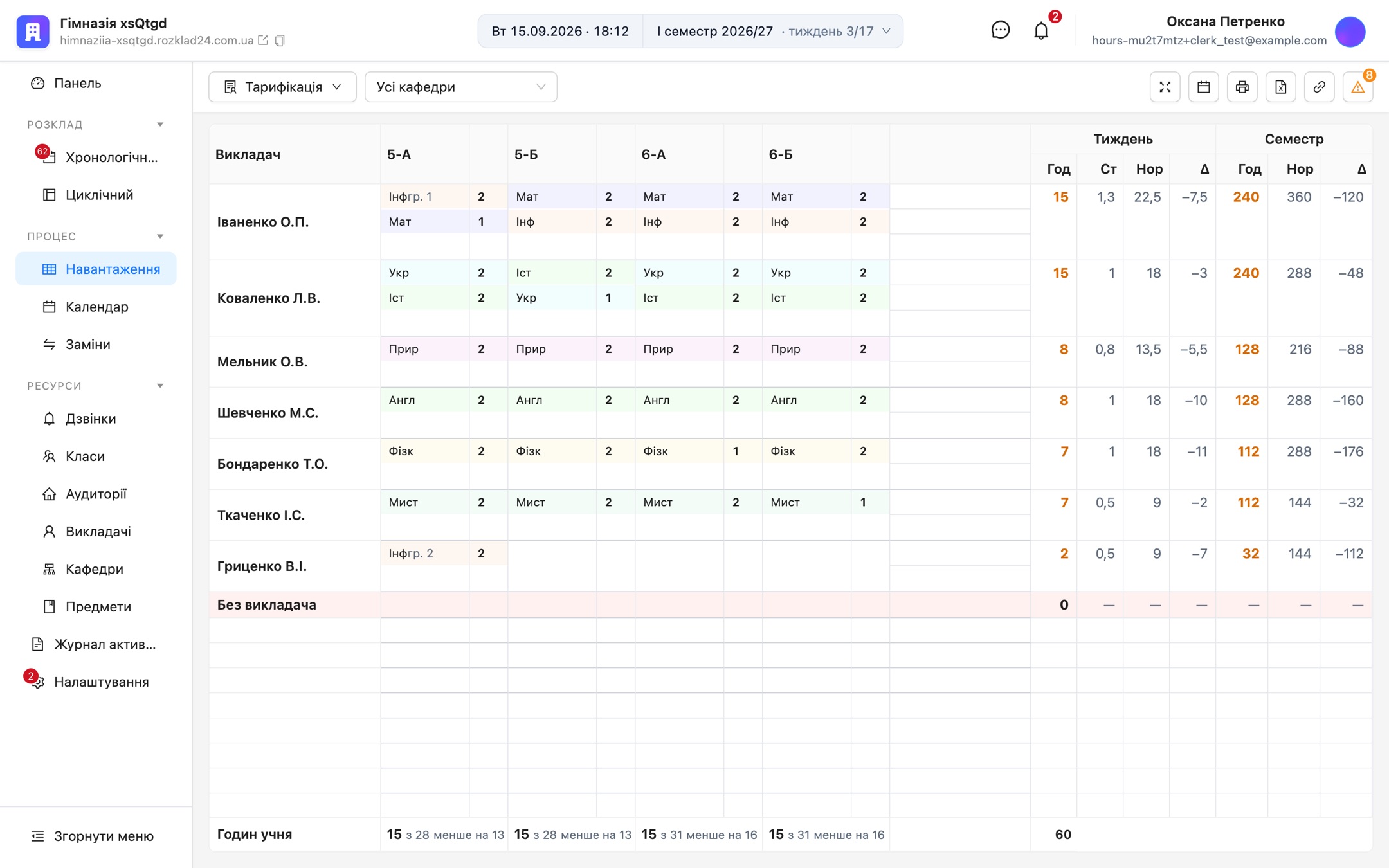Screen dimensions: 1389x868
Task: Export table to Excel file icon
Action: tap(1280, 87)
